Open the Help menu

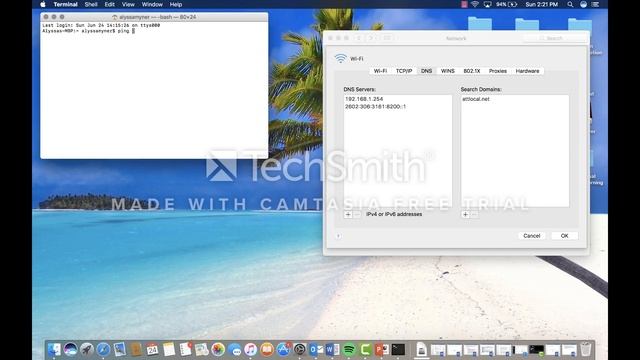click(176, 4)
